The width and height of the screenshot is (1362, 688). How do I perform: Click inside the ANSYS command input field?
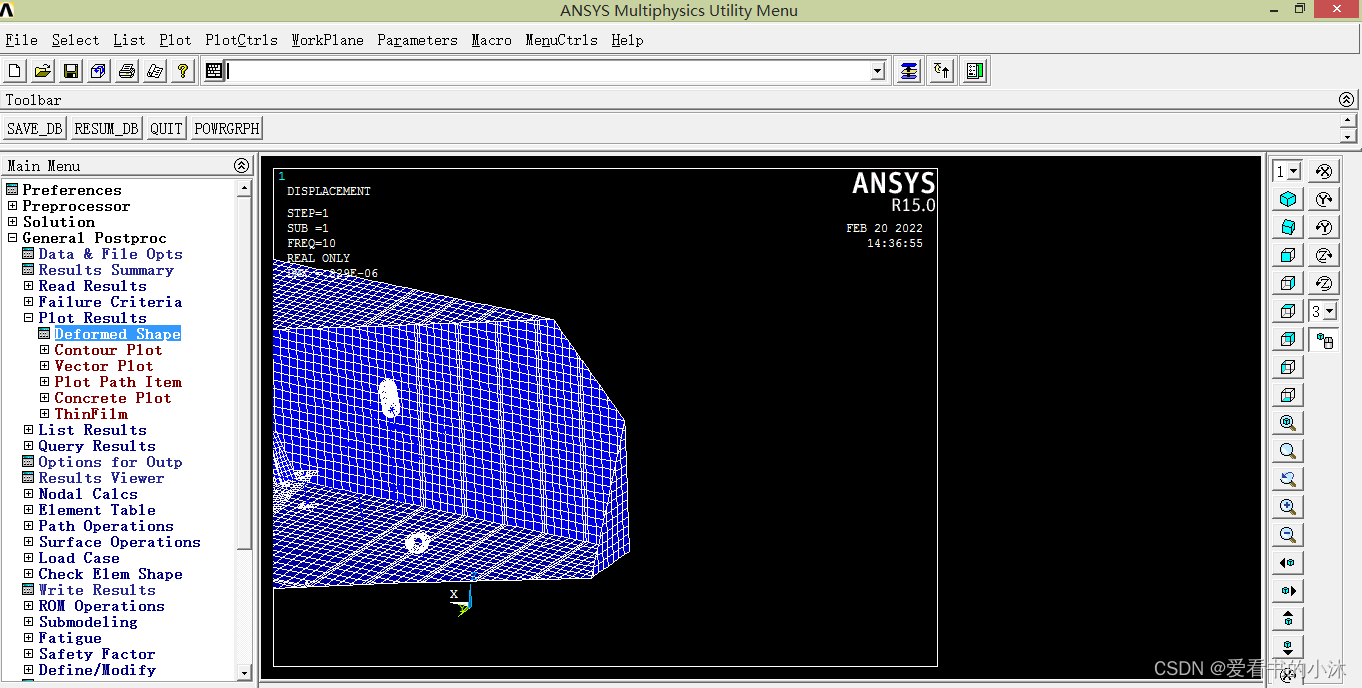pos(548,71)
